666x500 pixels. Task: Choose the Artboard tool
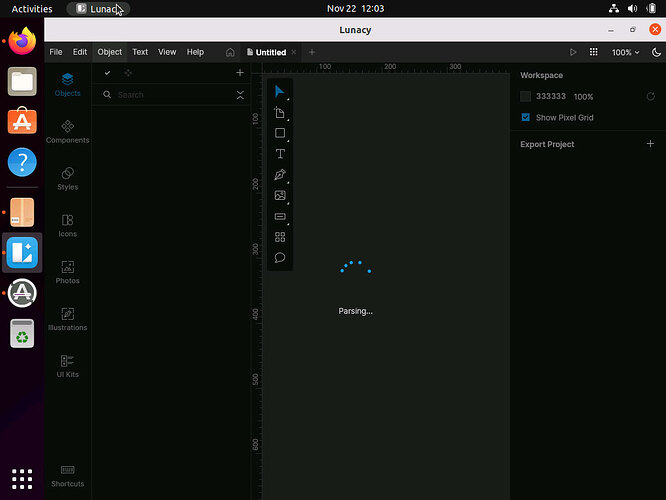point(279,113)
